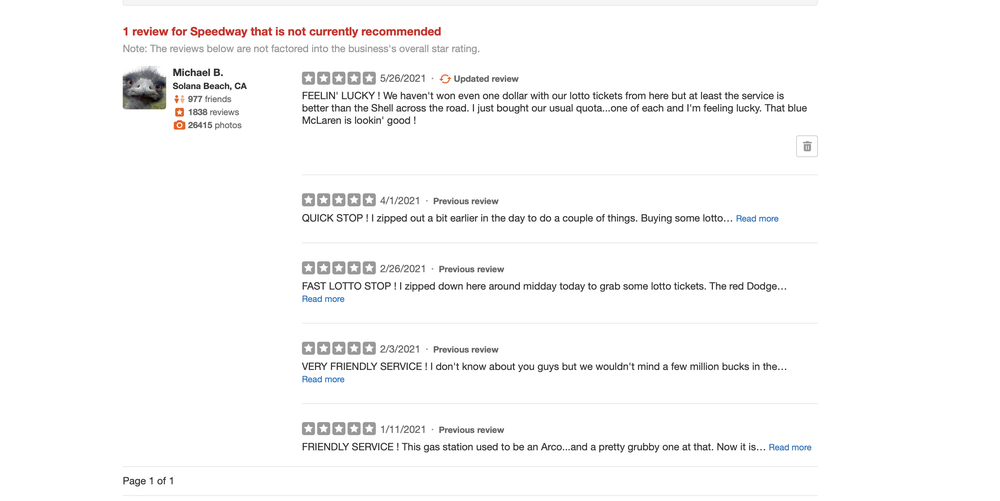The image size is (1000, 501).
Task: Open Michael B. profile name link
Action: click(x=198, y=72)
